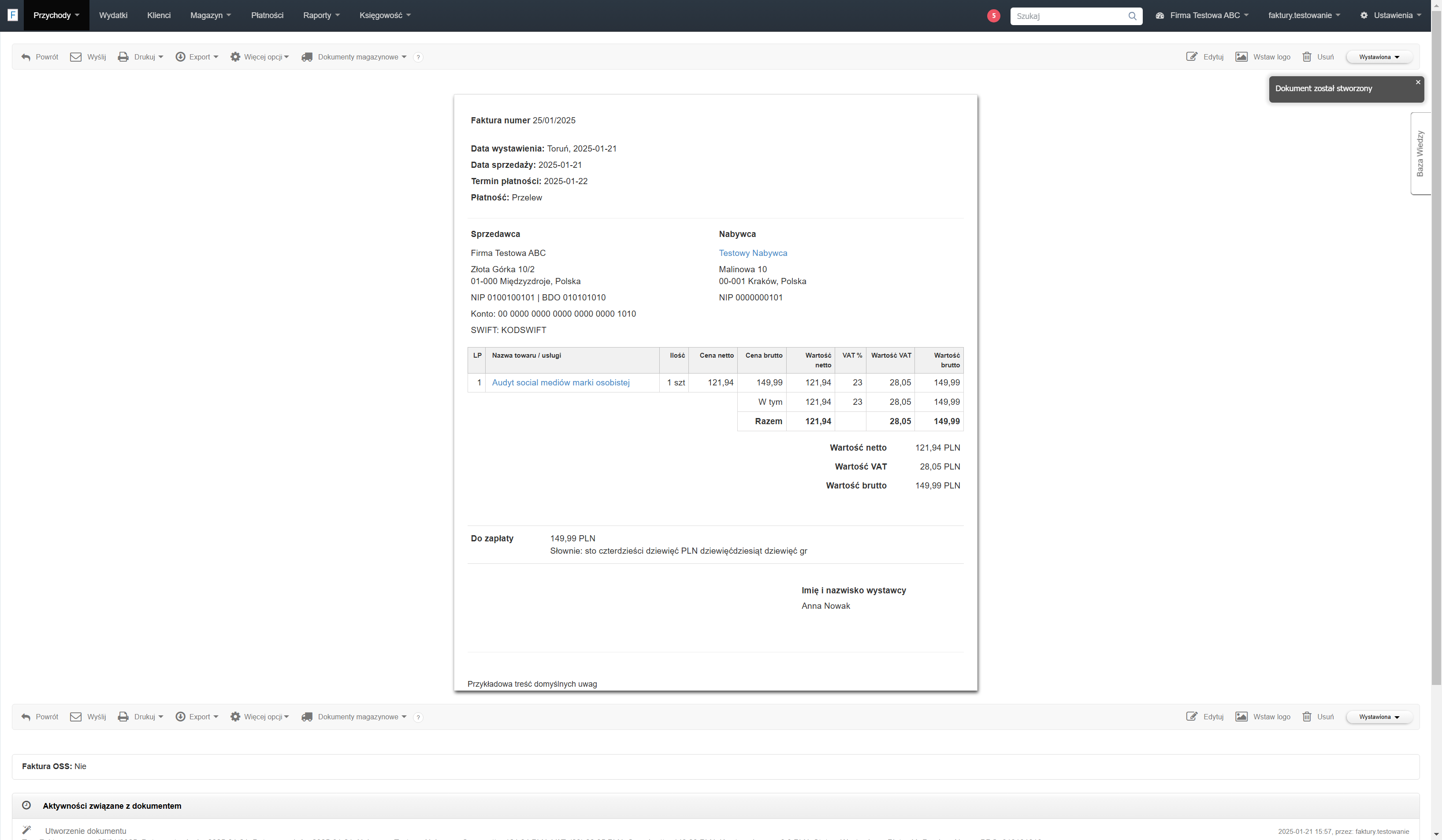Open the Klienci page

[x=159, y=15]
